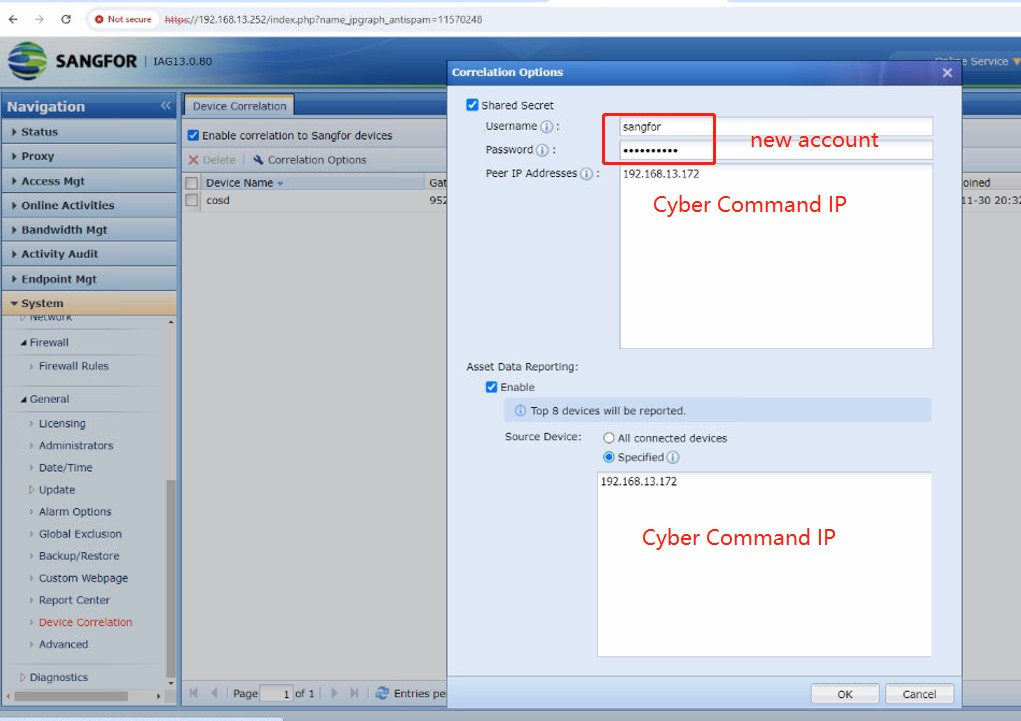The width and height of the screenshot is (1021, 721).
Task: Select the Specified radio button
Action: (x=609, y=457)
